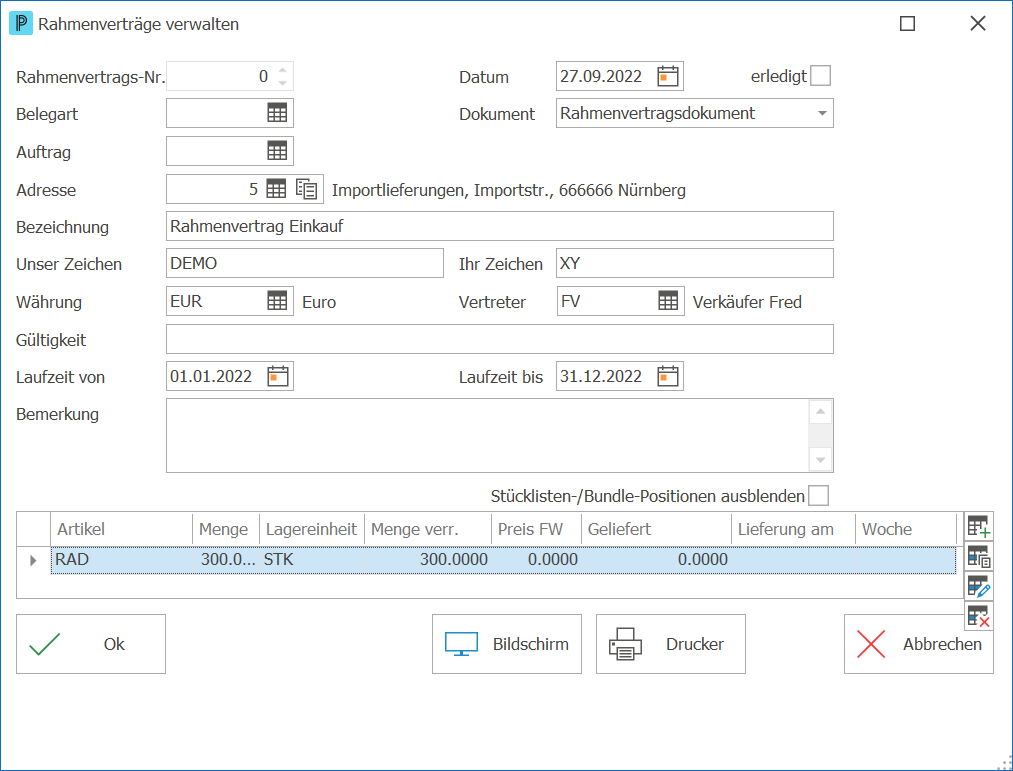Click into the Bemerkung text area

[x=487, y=436]
